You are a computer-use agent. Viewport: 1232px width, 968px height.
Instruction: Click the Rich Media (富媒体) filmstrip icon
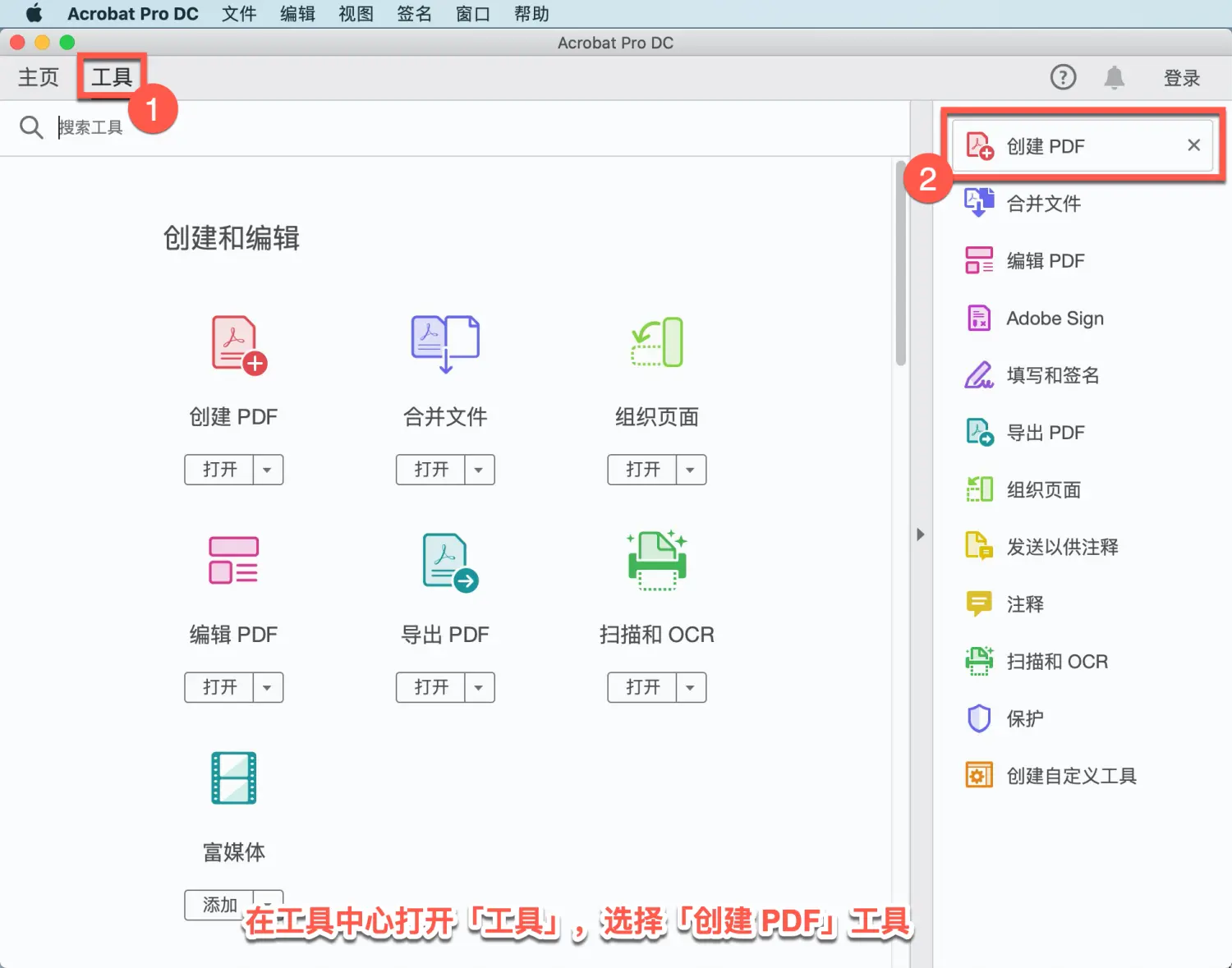coord(234,778)
